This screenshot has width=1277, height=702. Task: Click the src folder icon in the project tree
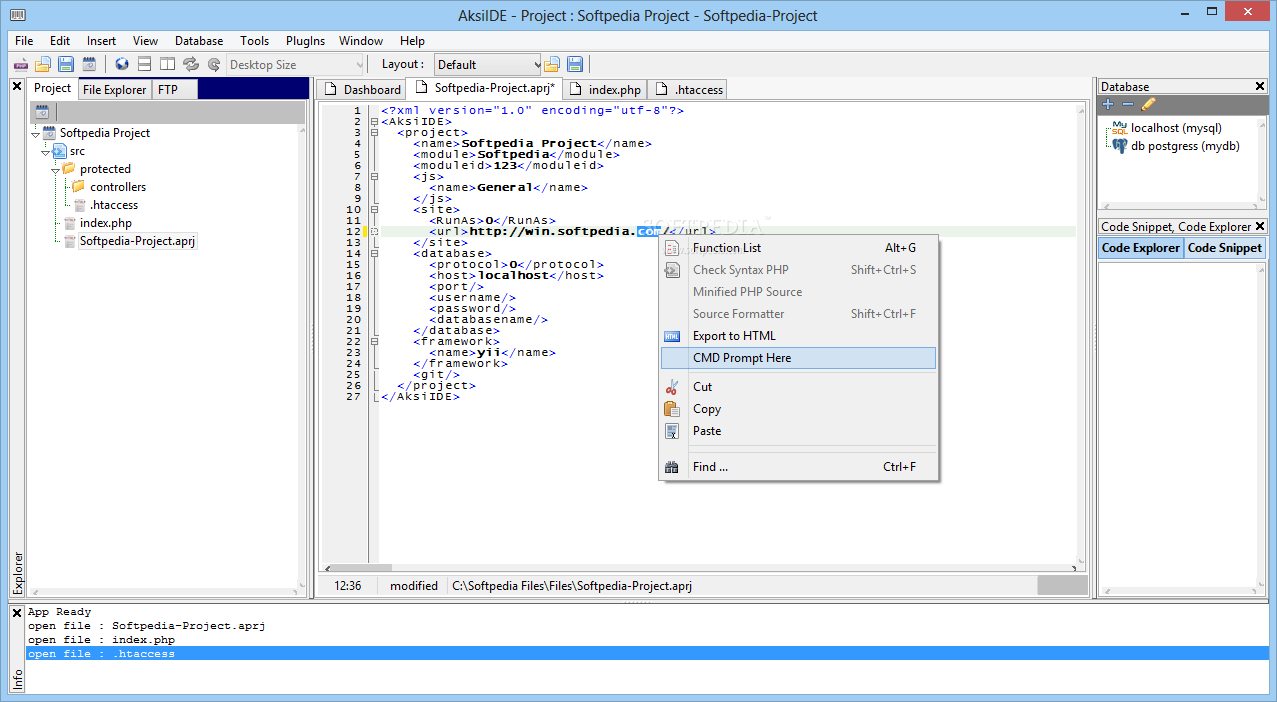tap(59, 151)
